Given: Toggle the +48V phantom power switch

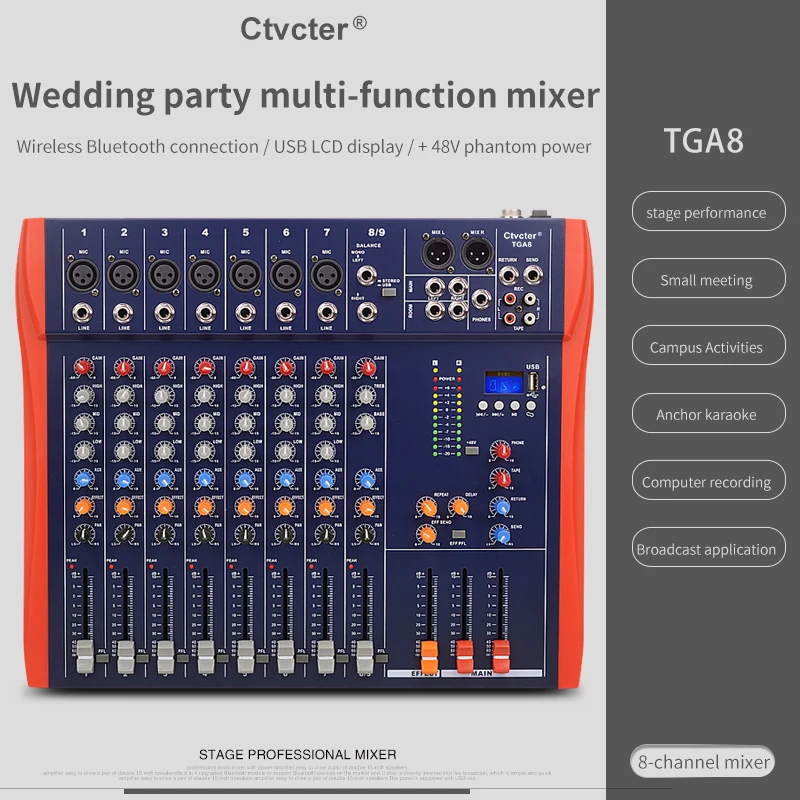Looking at the screenshot, I should pyautogui.click(x=472, y=451).
